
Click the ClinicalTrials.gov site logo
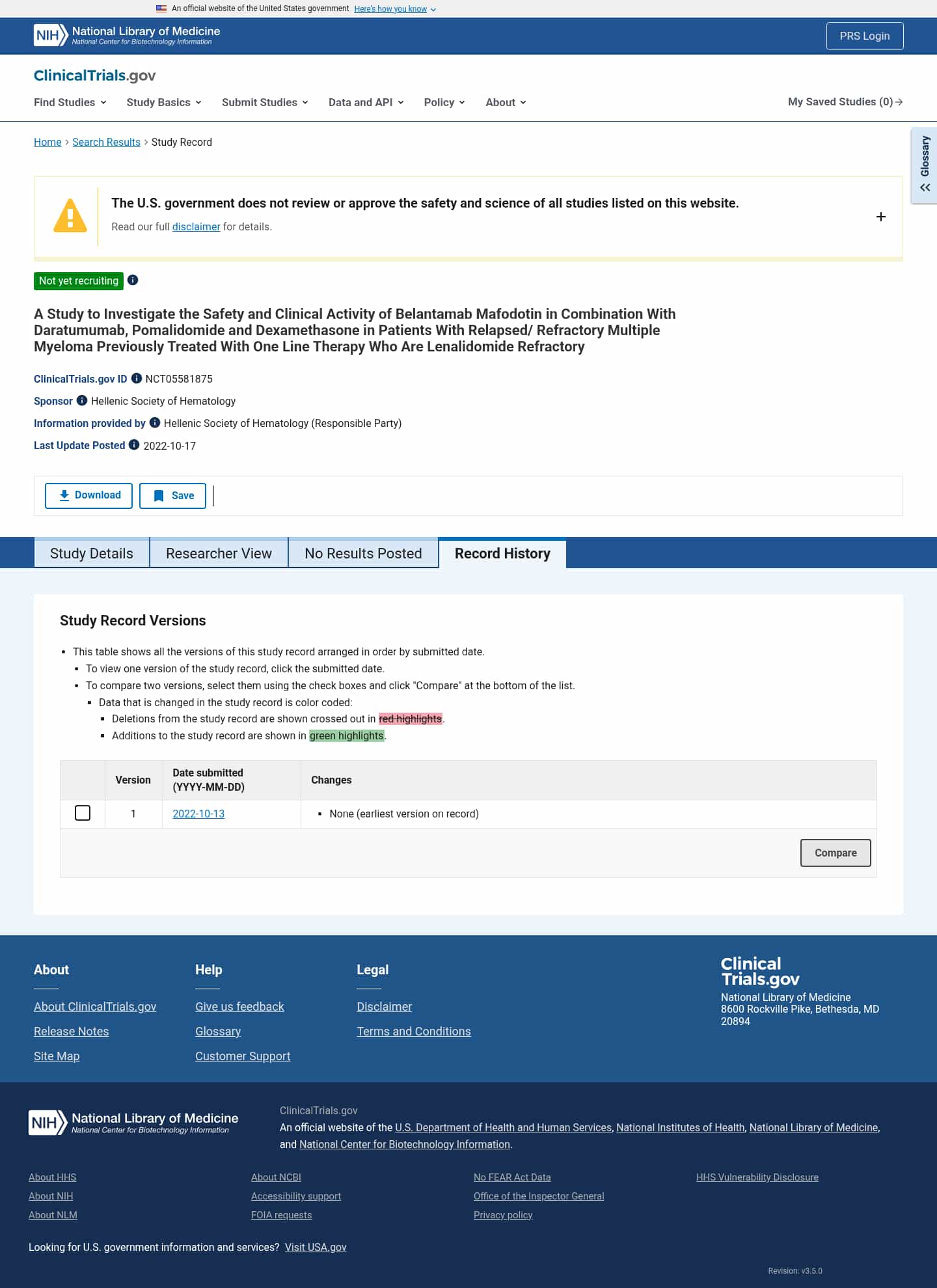click(x=95, y=75)
